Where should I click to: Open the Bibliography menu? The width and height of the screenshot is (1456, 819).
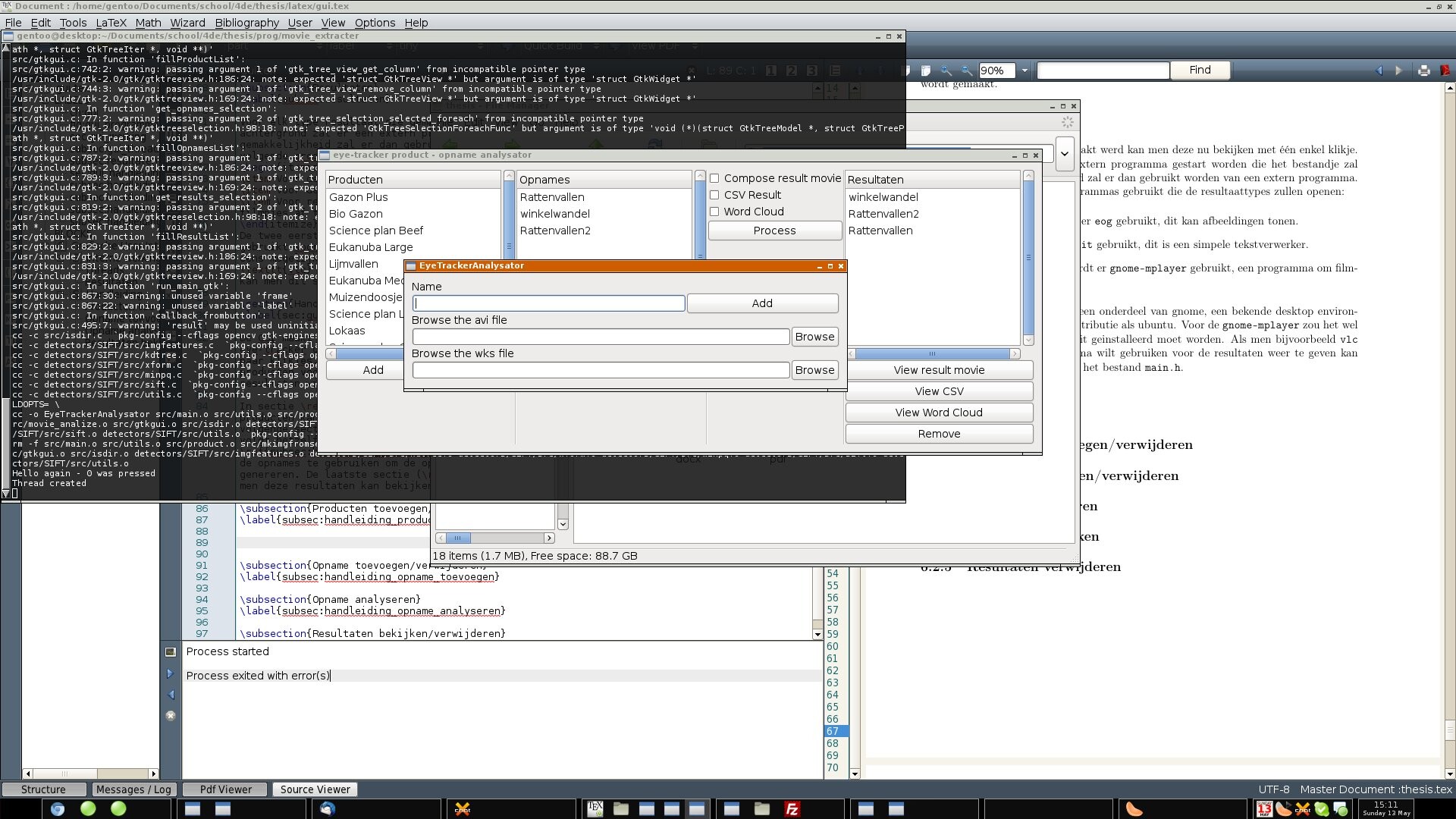(246, 23)
